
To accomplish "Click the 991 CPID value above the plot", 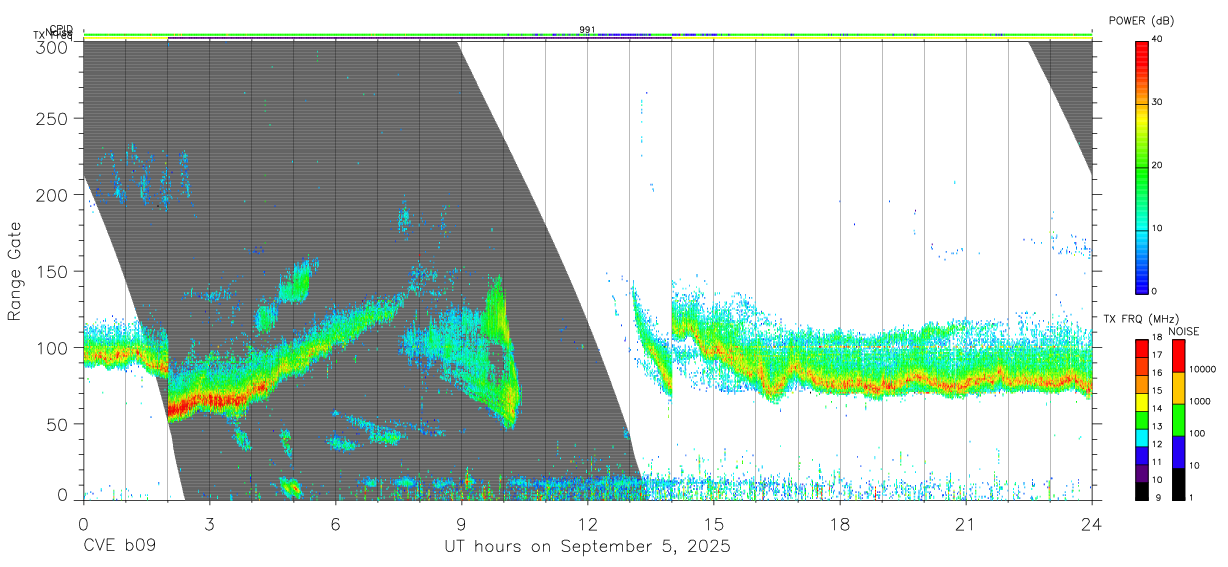I will 587,29.
